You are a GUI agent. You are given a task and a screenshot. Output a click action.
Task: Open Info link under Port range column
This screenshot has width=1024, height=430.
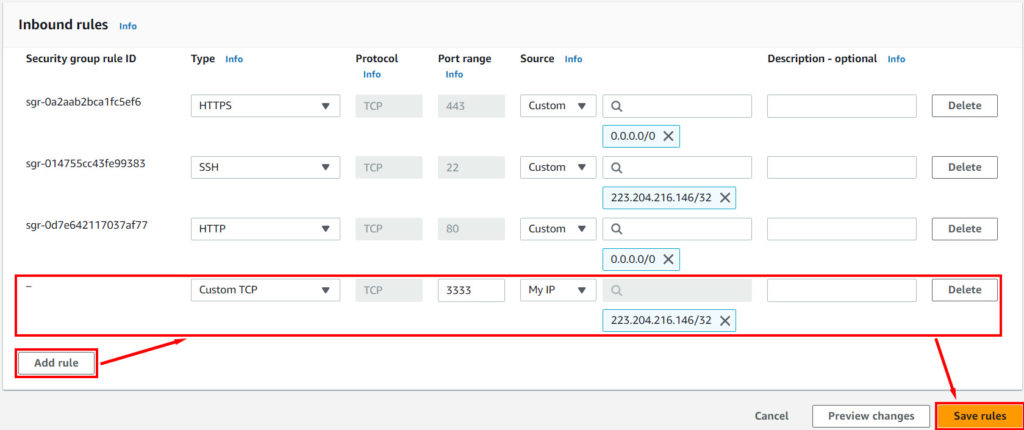454,74
